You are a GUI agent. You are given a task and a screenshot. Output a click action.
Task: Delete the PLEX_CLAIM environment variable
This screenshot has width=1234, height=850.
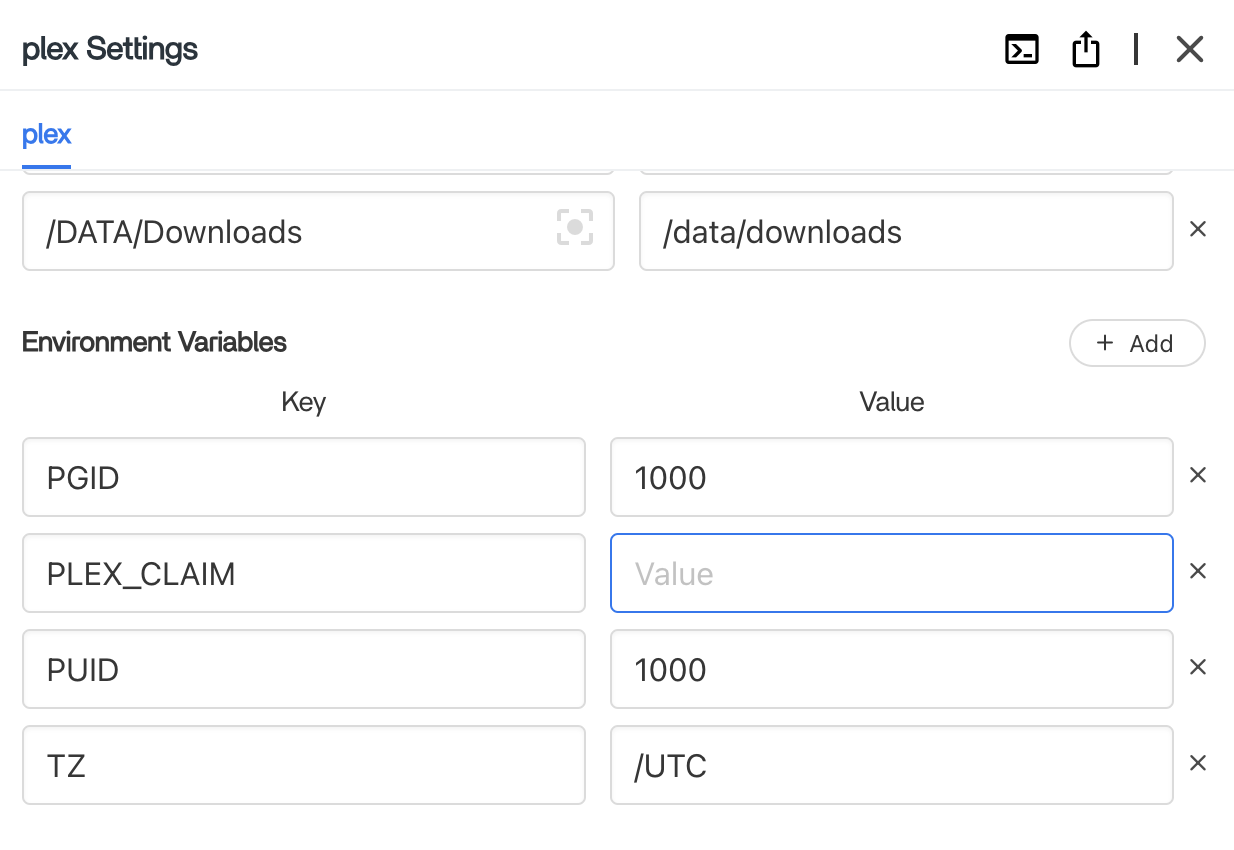(1197, 571)
